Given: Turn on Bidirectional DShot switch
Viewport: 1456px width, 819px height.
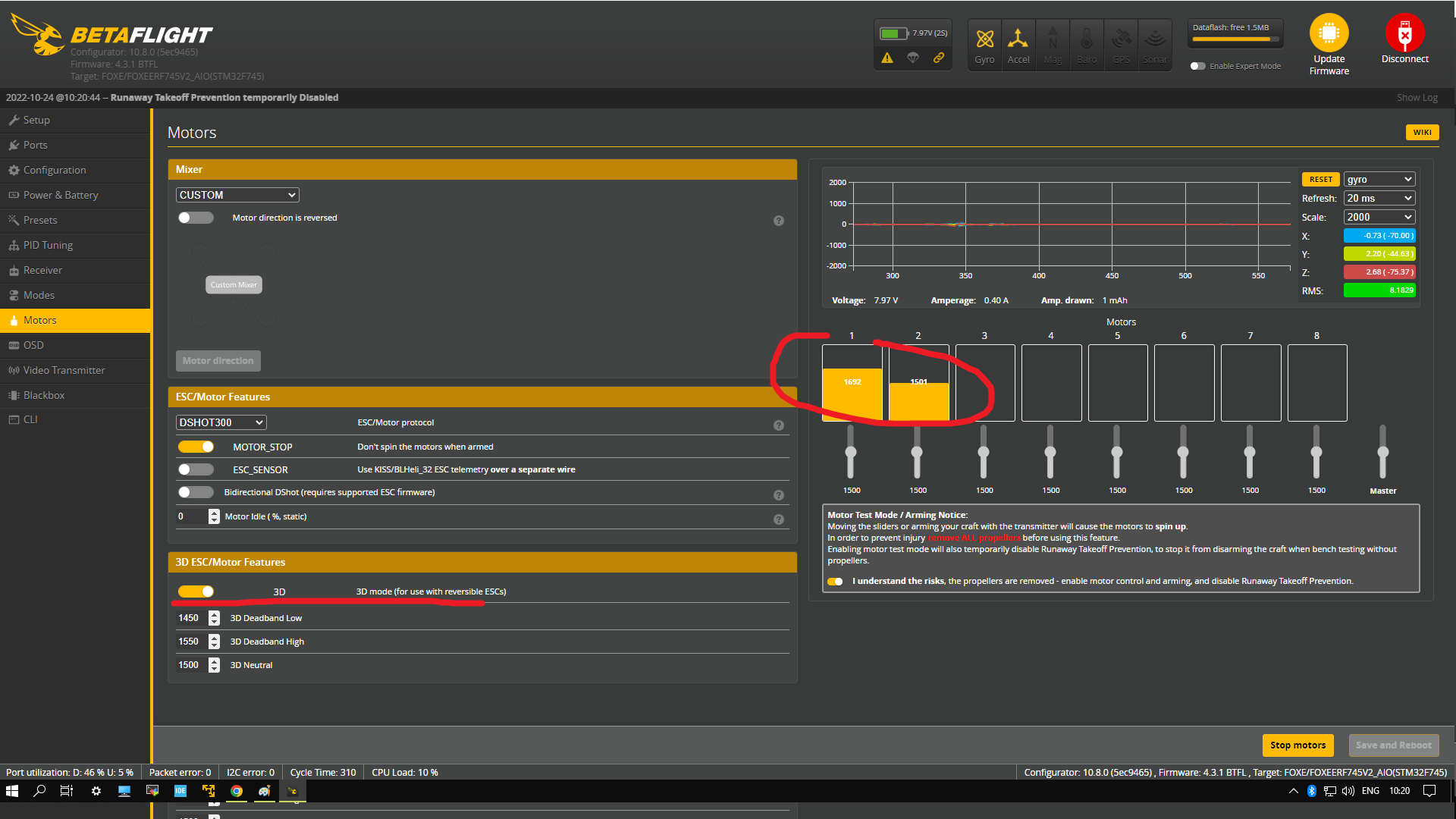Looking at the screenshot, I should pos(196,492).
